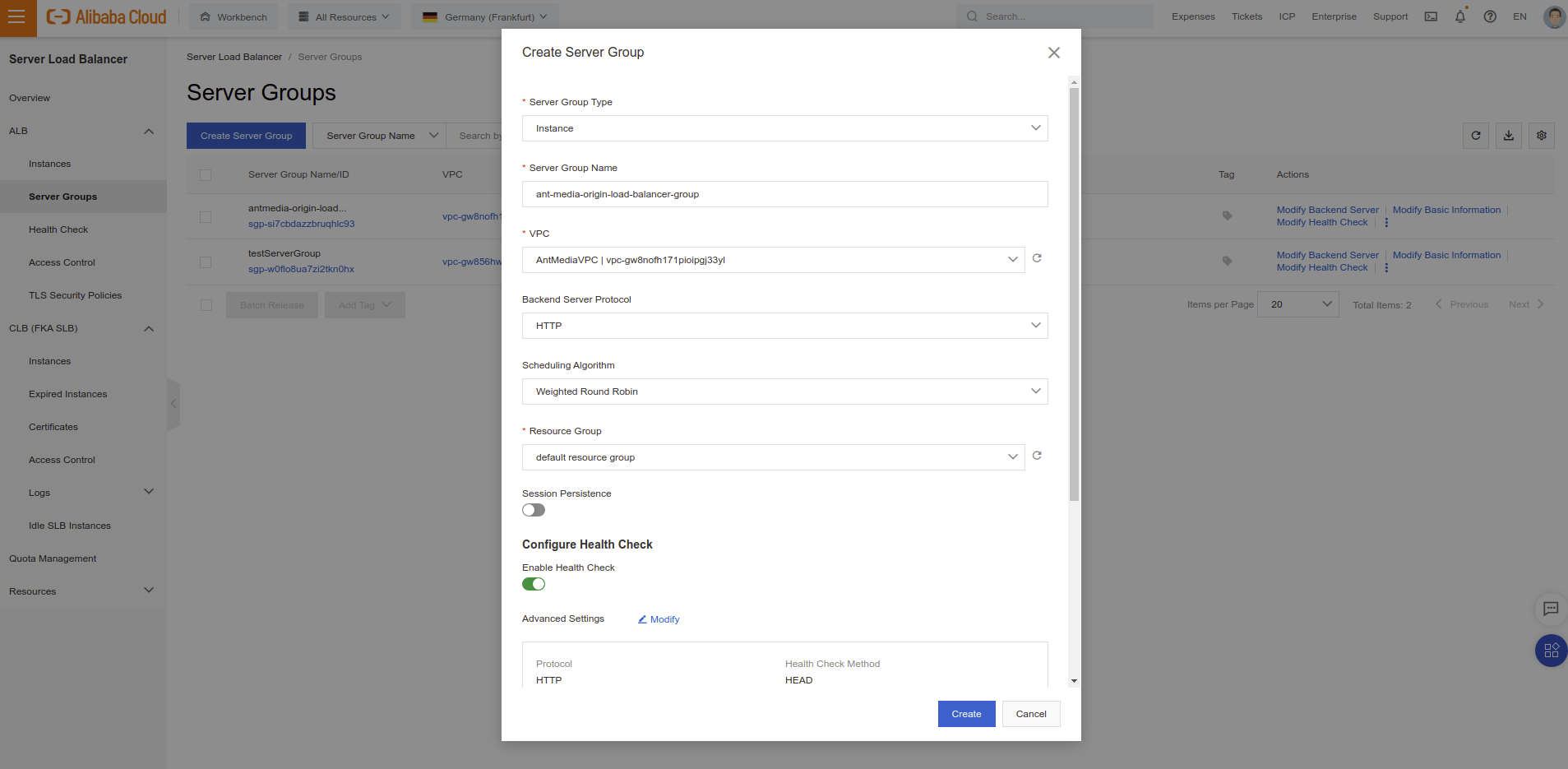This screenshot has width=1568, height=769.
Task: Click tag icon for testServerGroup row
Action: pyautogui.click(x=1227, y=262)
